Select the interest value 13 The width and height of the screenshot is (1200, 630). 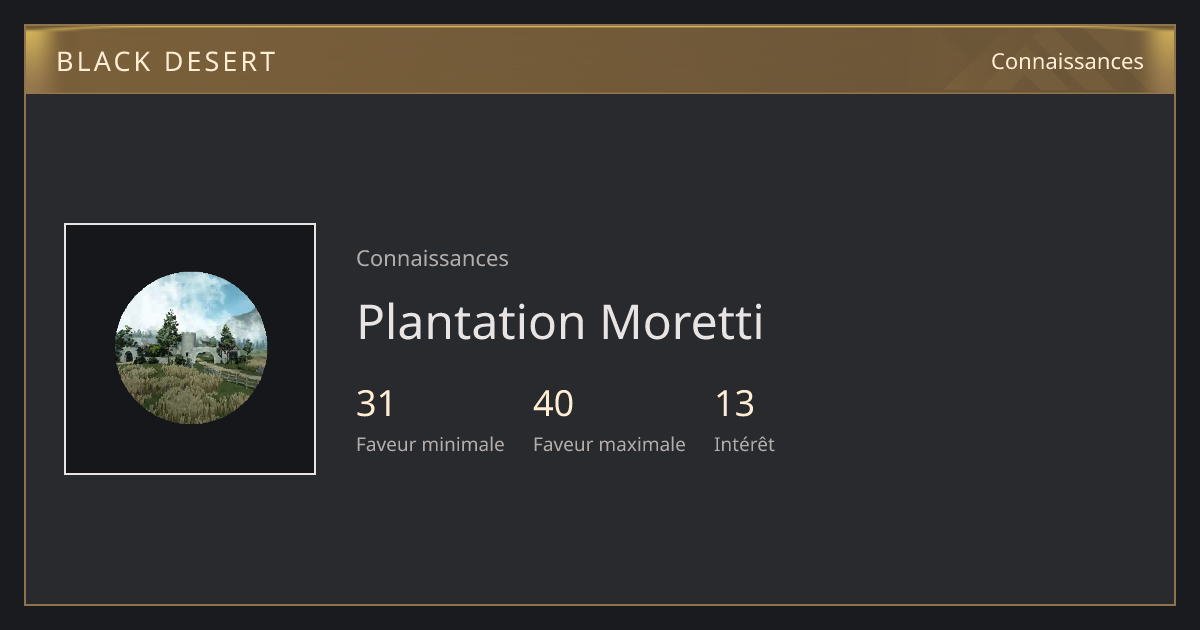(x=734, y=403)
